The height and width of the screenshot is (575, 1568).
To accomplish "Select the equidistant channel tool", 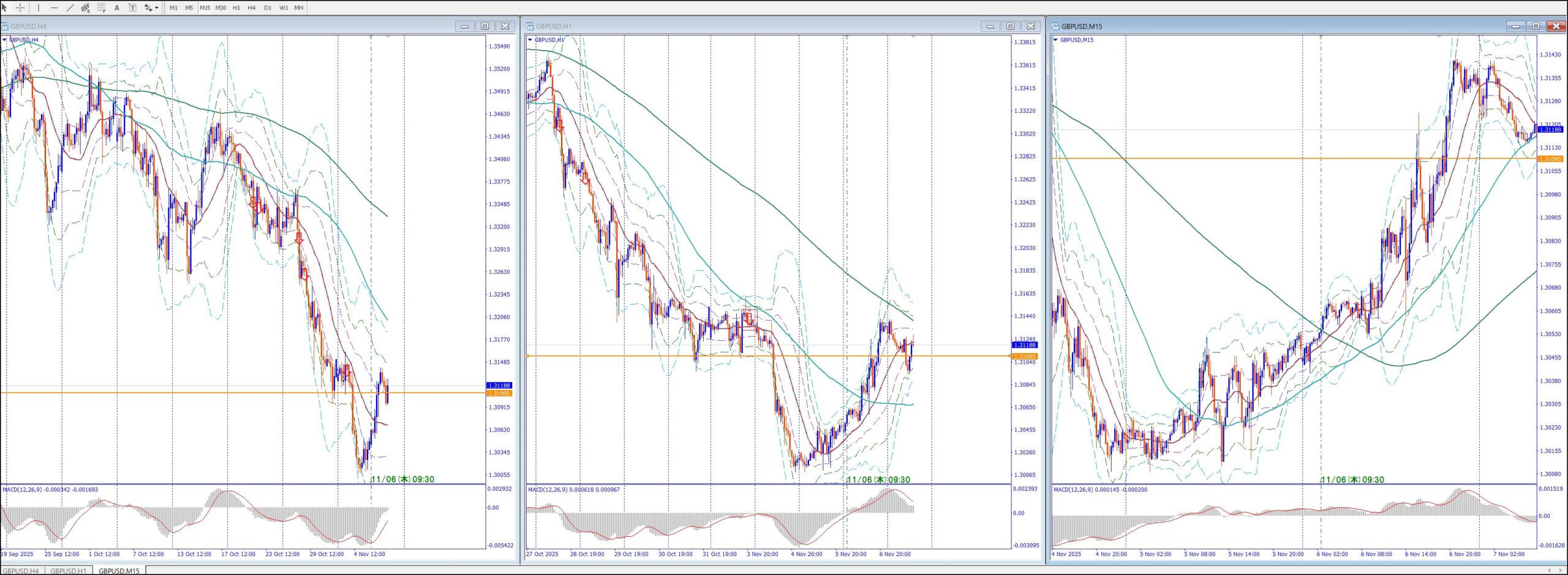I will coord(86,8).
